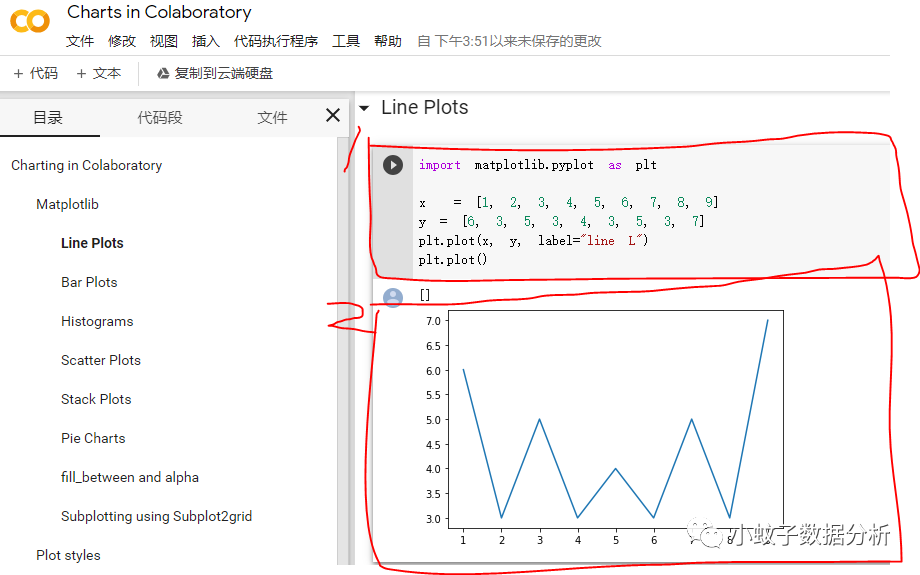
Task: Click the import matplotlib.pyplot code line
Action: coord(537,165)
